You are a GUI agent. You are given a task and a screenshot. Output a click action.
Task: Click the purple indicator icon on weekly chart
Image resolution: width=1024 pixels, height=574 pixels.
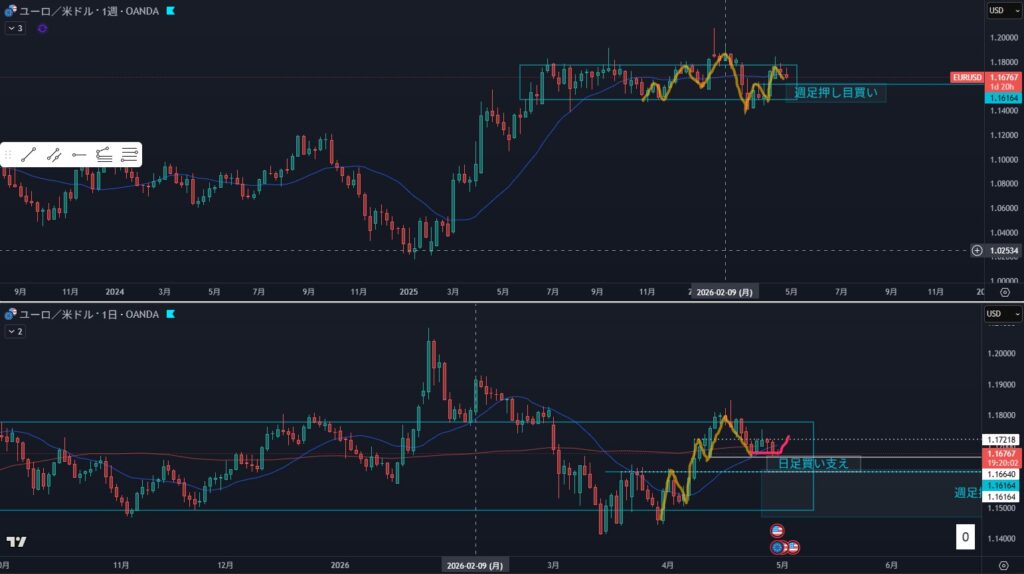coord(42,29)
